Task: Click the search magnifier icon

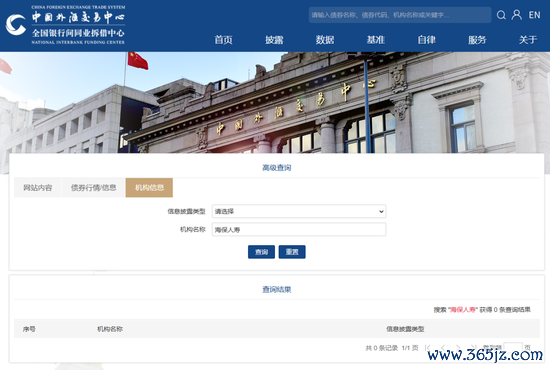Action: pos(501,15)
